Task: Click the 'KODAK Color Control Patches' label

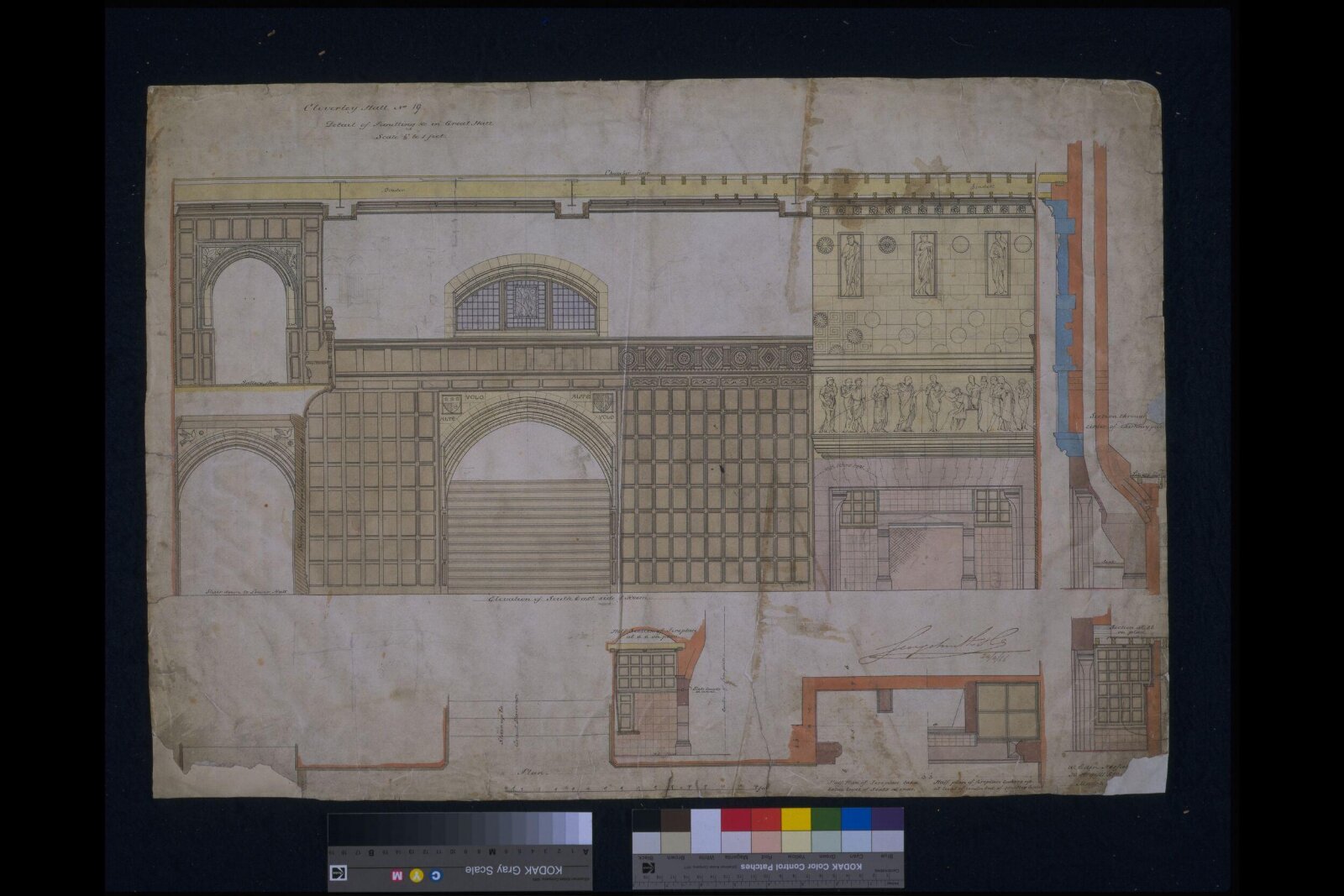Action: click(801, 866)
